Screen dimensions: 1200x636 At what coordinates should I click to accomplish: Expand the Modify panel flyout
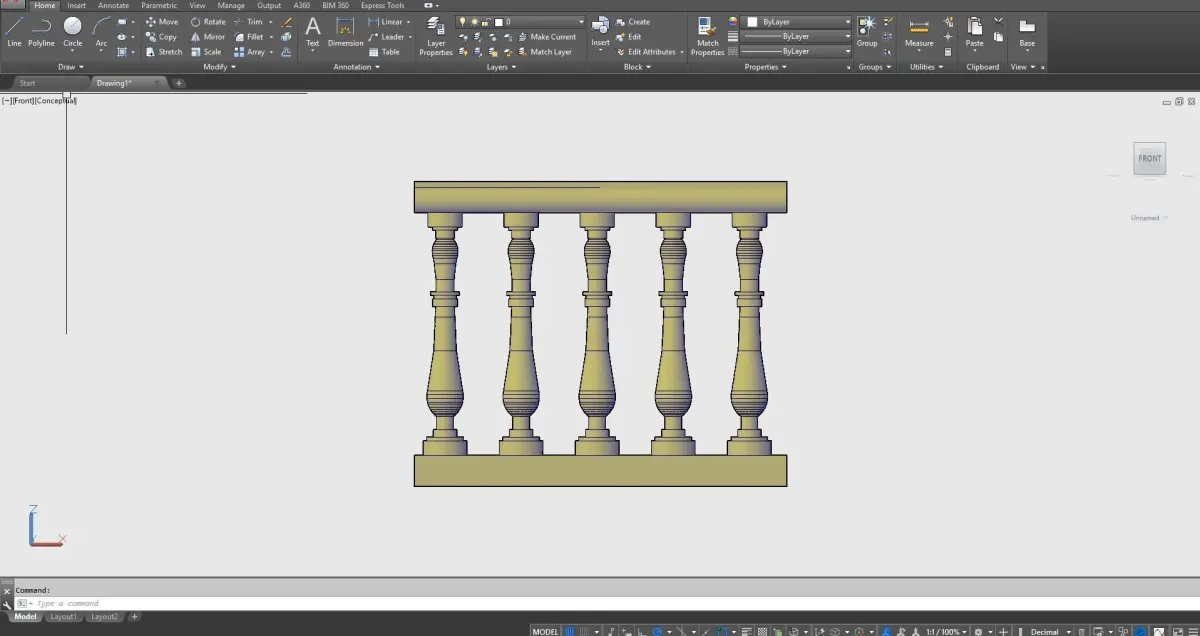(219, 67)
